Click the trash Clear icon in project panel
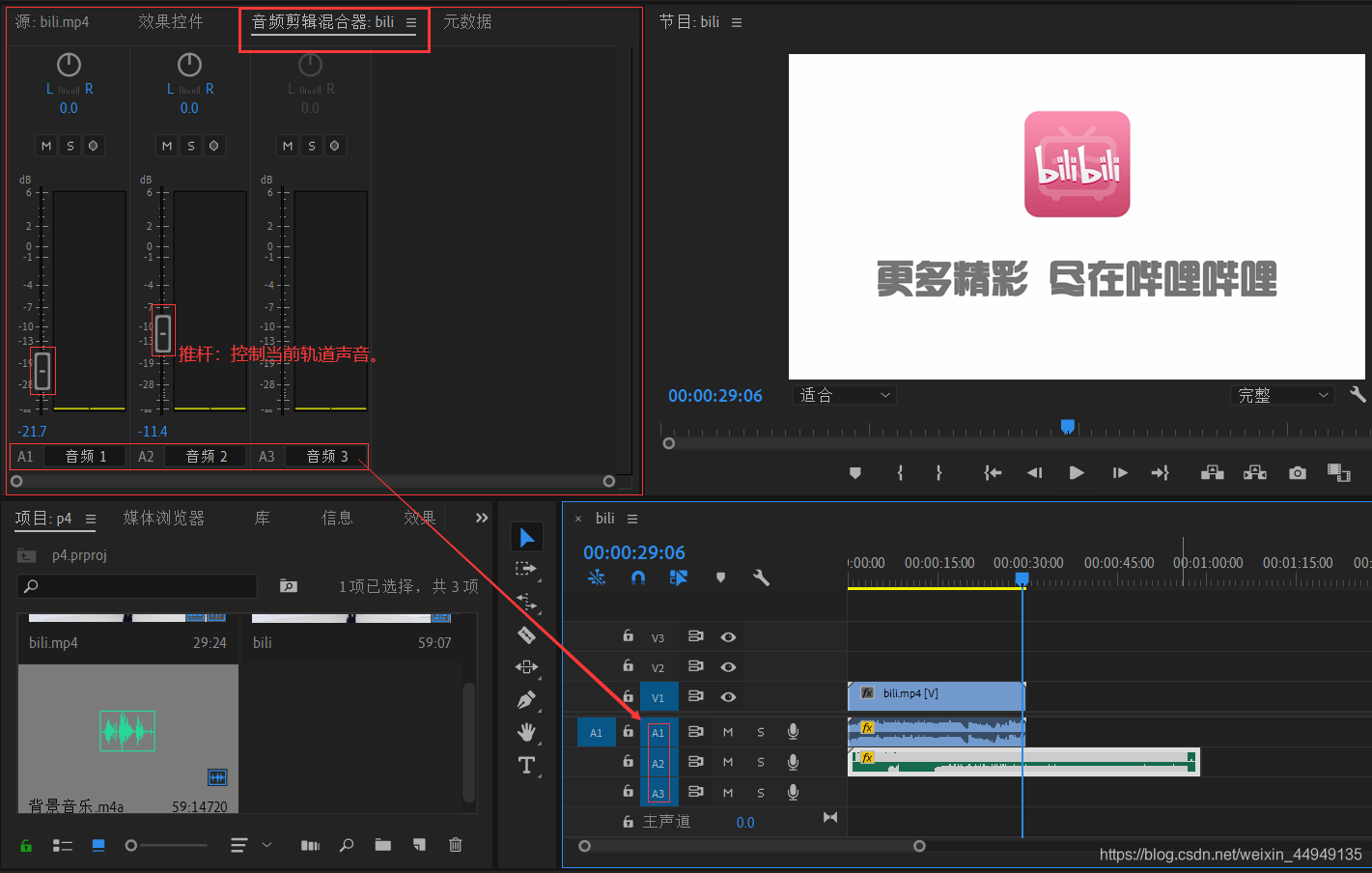 (456, 845)
